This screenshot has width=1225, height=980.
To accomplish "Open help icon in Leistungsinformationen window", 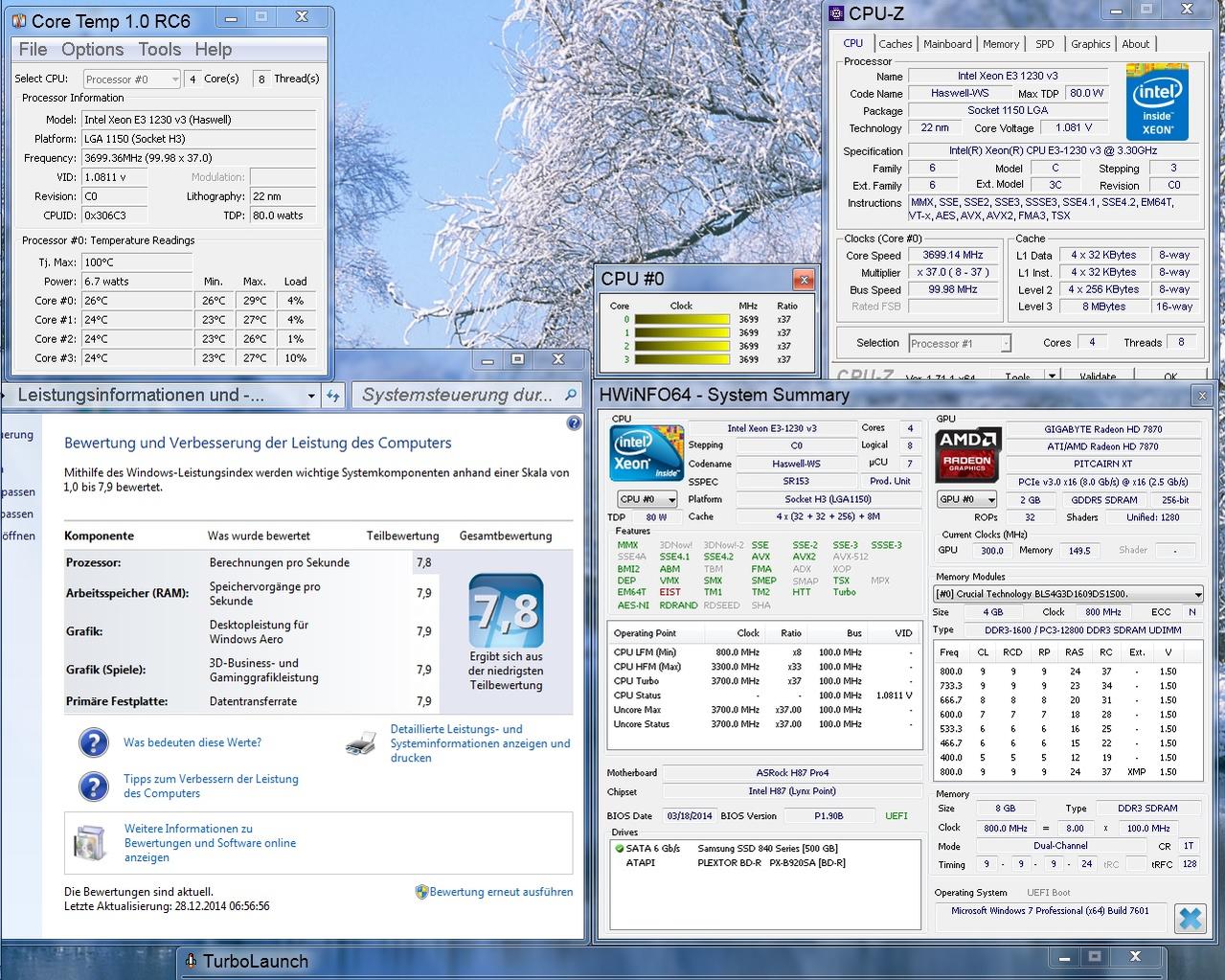I will coord(574,422).
